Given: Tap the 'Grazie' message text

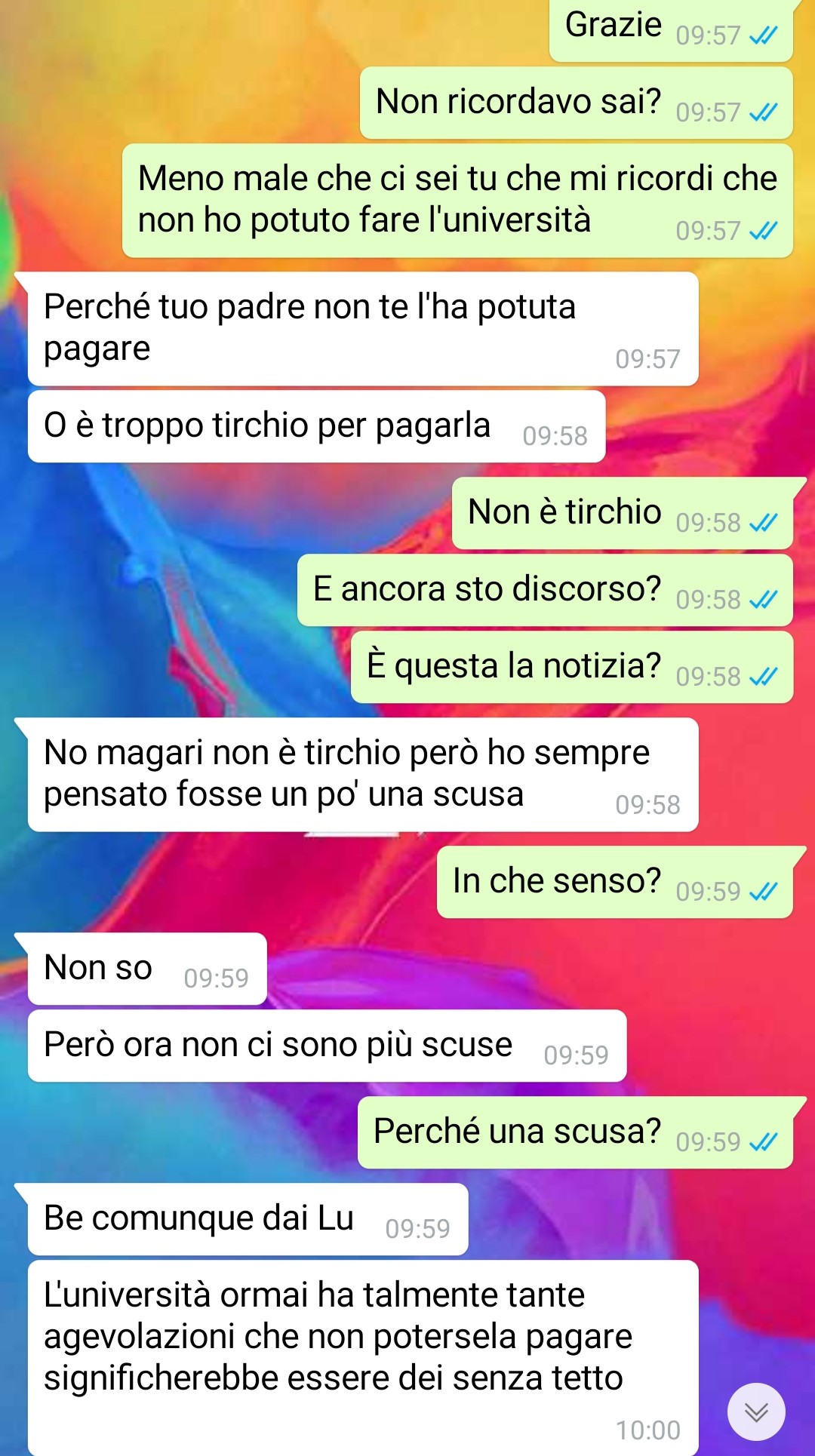Looking at the screenshot, I should (613, 25).
